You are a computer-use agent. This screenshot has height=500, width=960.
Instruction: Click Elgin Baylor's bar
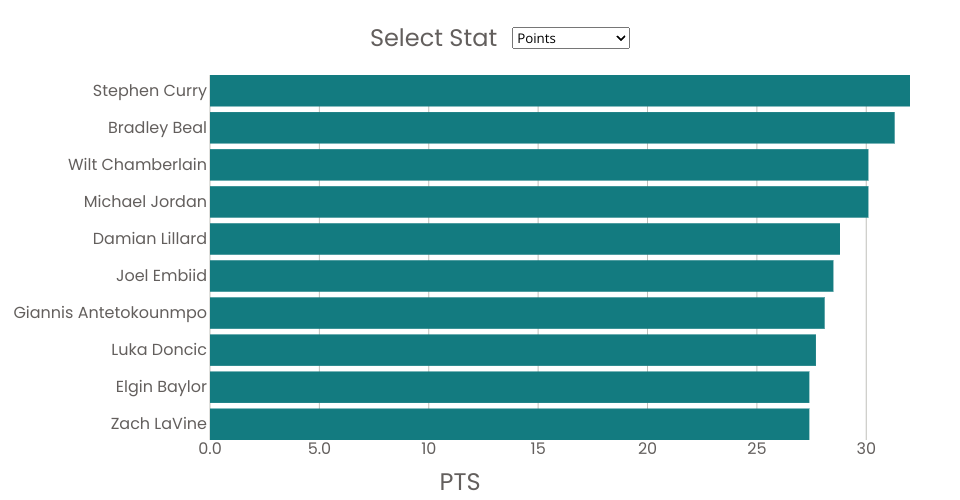click(x=509, y=387)
